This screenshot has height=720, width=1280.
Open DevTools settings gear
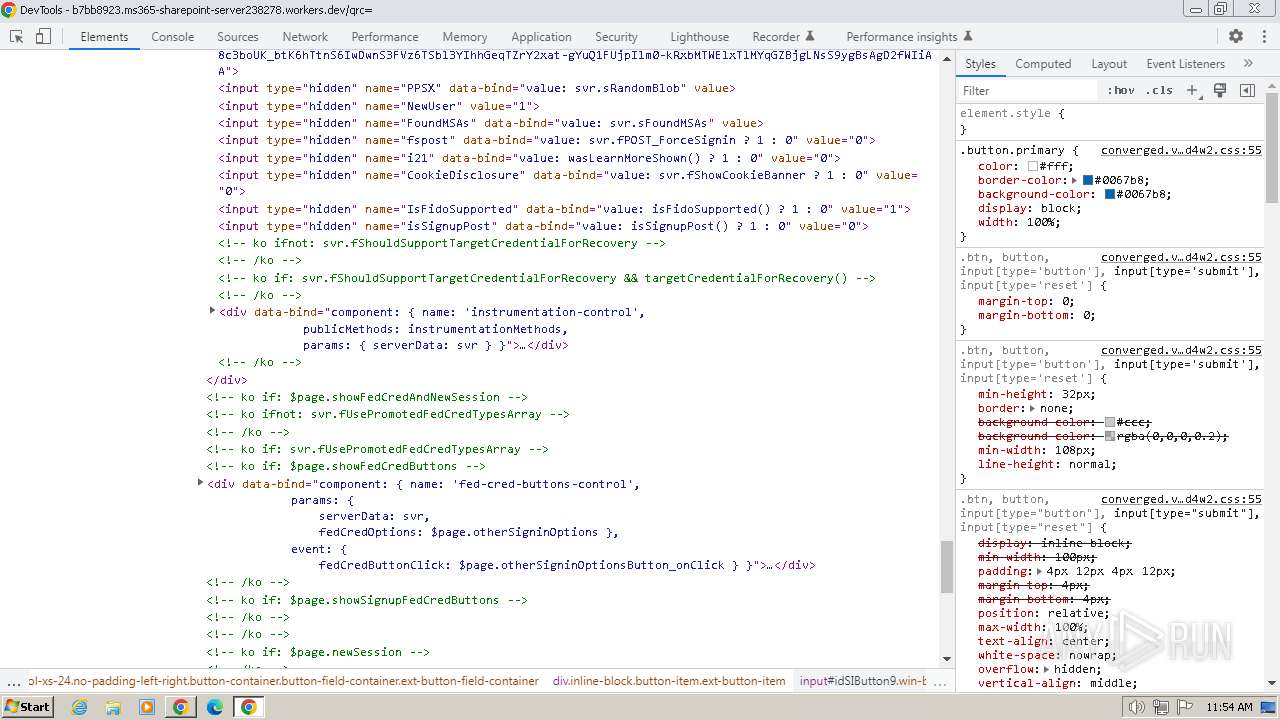click(1236, 36)
